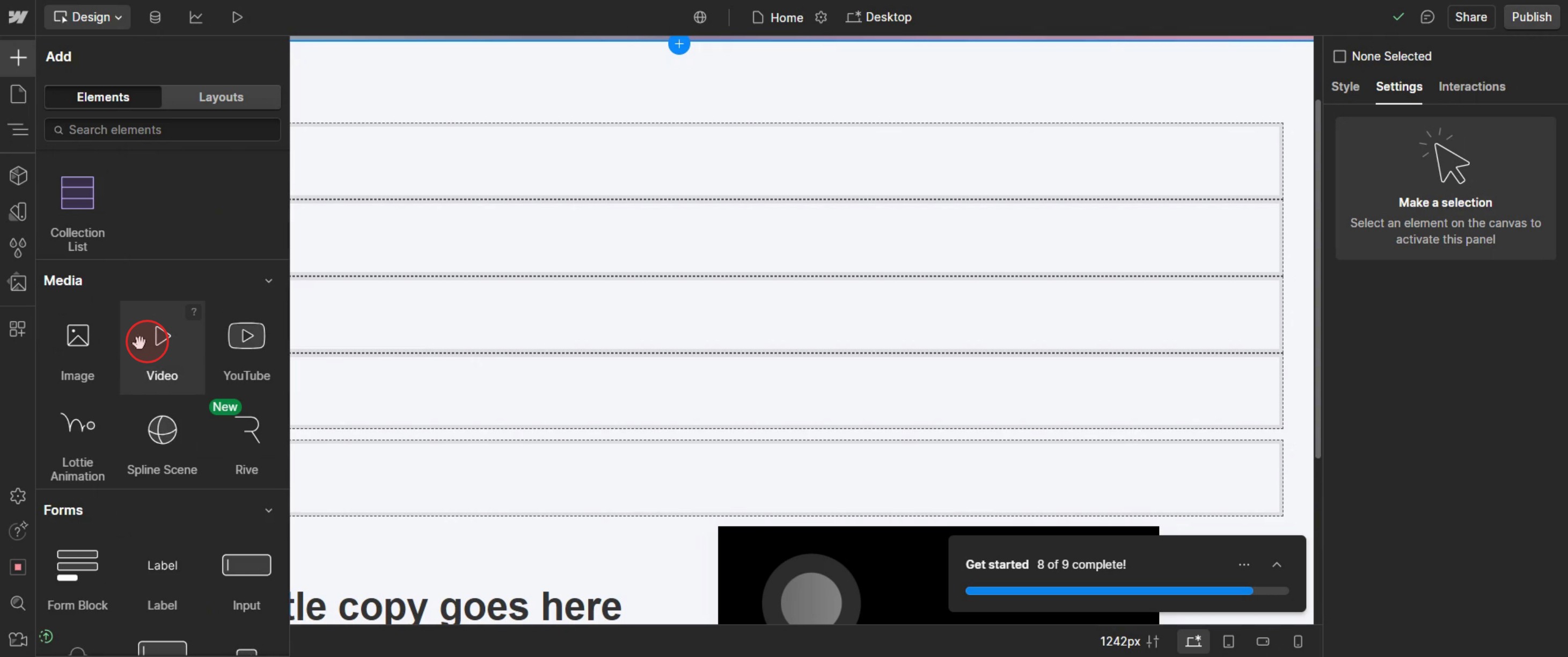Open the Interactions tab
This screenshot has width=1568, height=657.
click(1471, 86)
